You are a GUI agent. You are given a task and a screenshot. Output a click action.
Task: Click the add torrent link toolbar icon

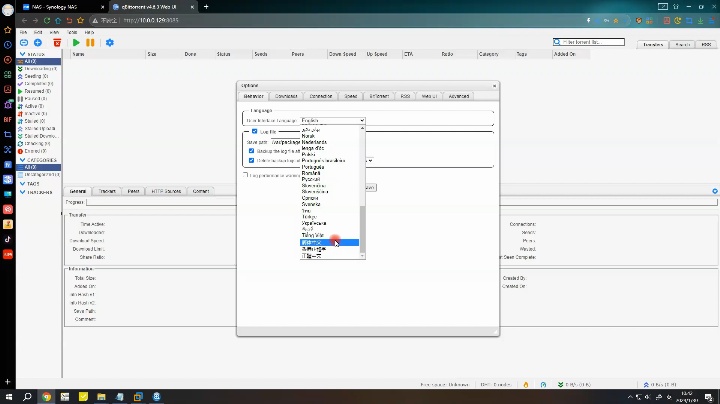pyautogui.click(x=24, y=43)
